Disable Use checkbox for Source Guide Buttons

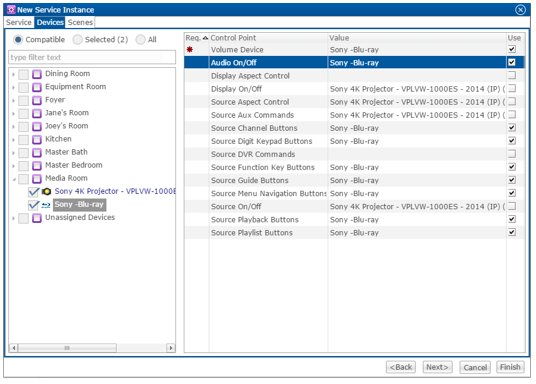[512, 180]
